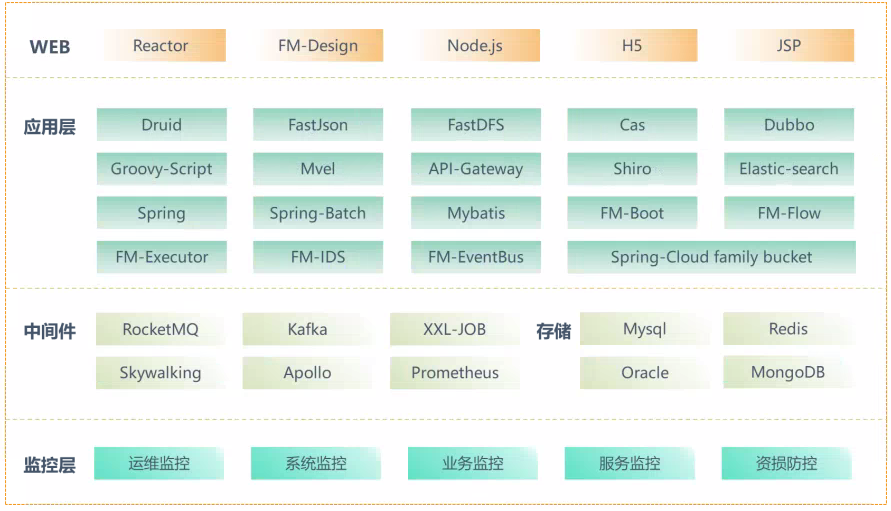This screenshot has height=511, width=891.
Task: Select the FM-Flow box
Action: tap(789, 213)
